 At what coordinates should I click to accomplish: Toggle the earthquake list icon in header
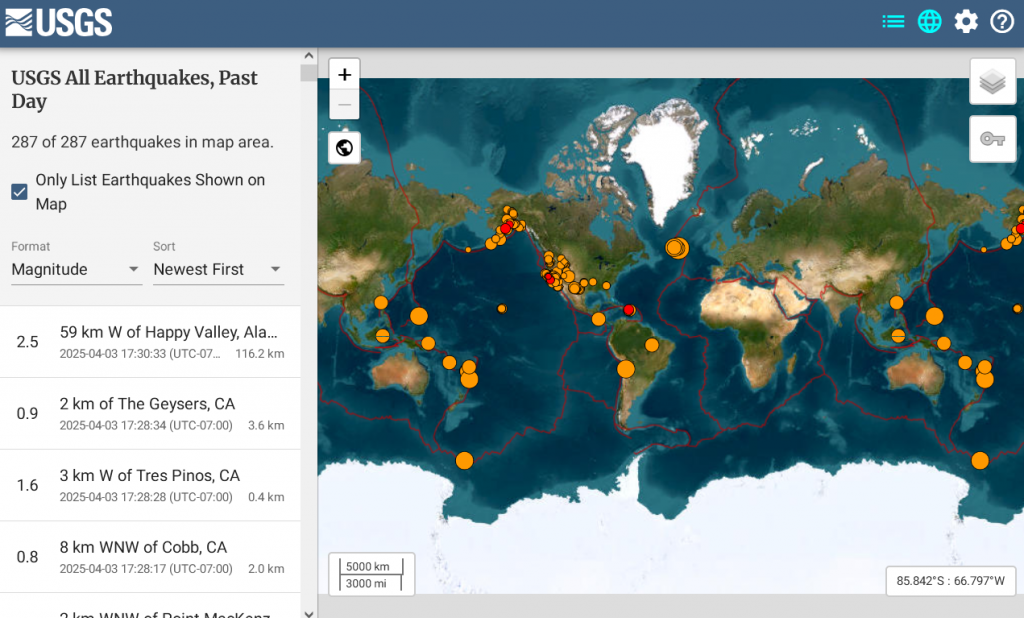[x=893, y=22]
